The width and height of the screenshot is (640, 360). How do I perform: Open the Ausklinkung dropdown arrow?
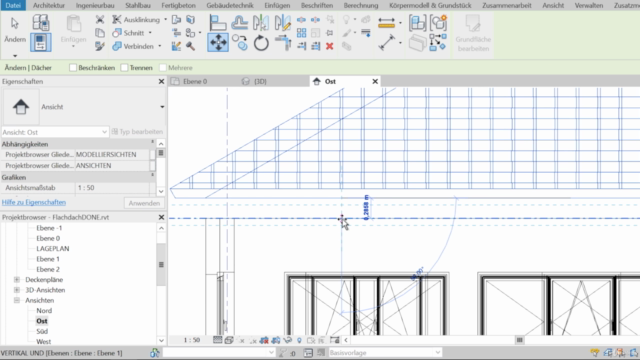[165, 20]
